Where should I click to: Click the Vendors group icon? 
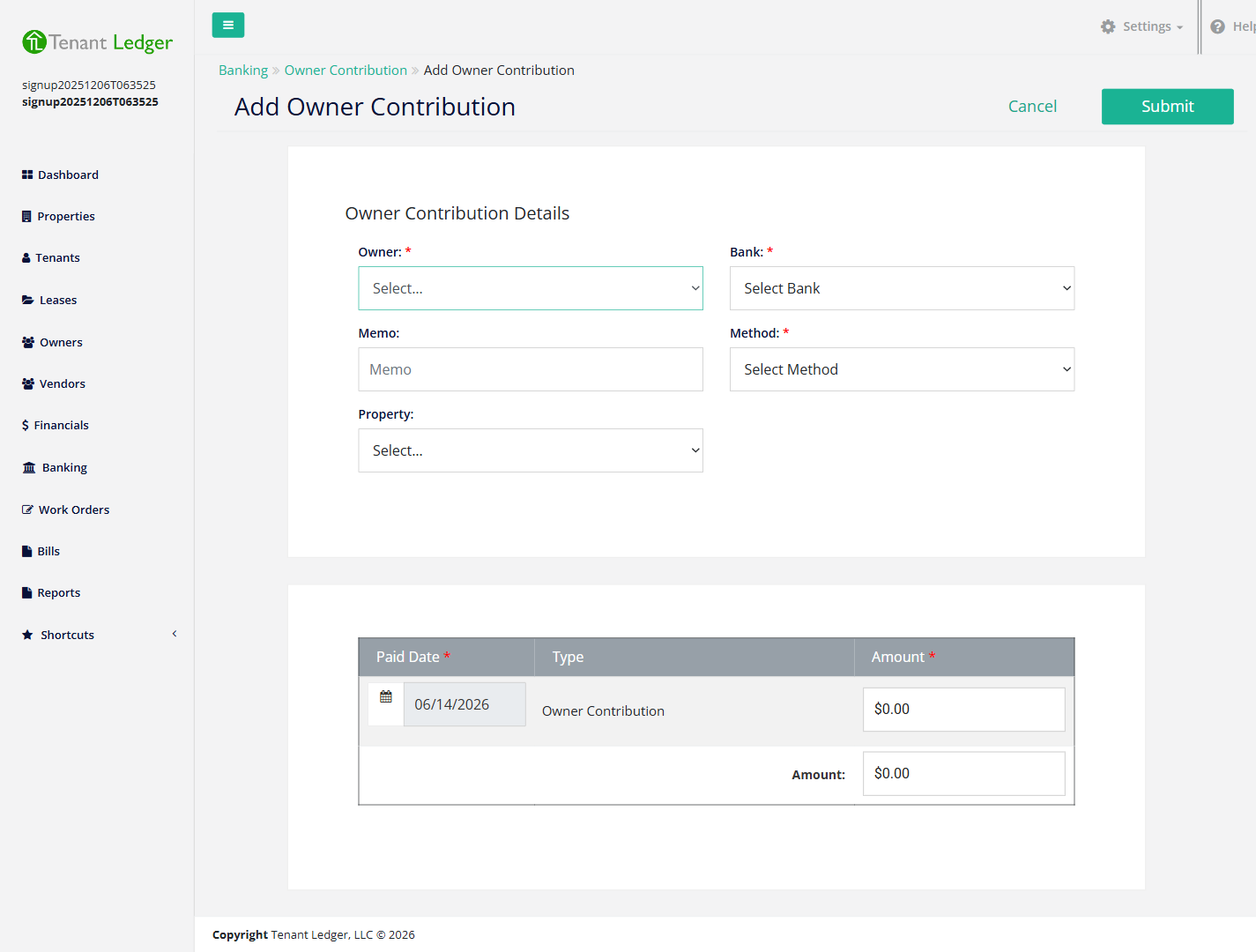coord(28,383)
